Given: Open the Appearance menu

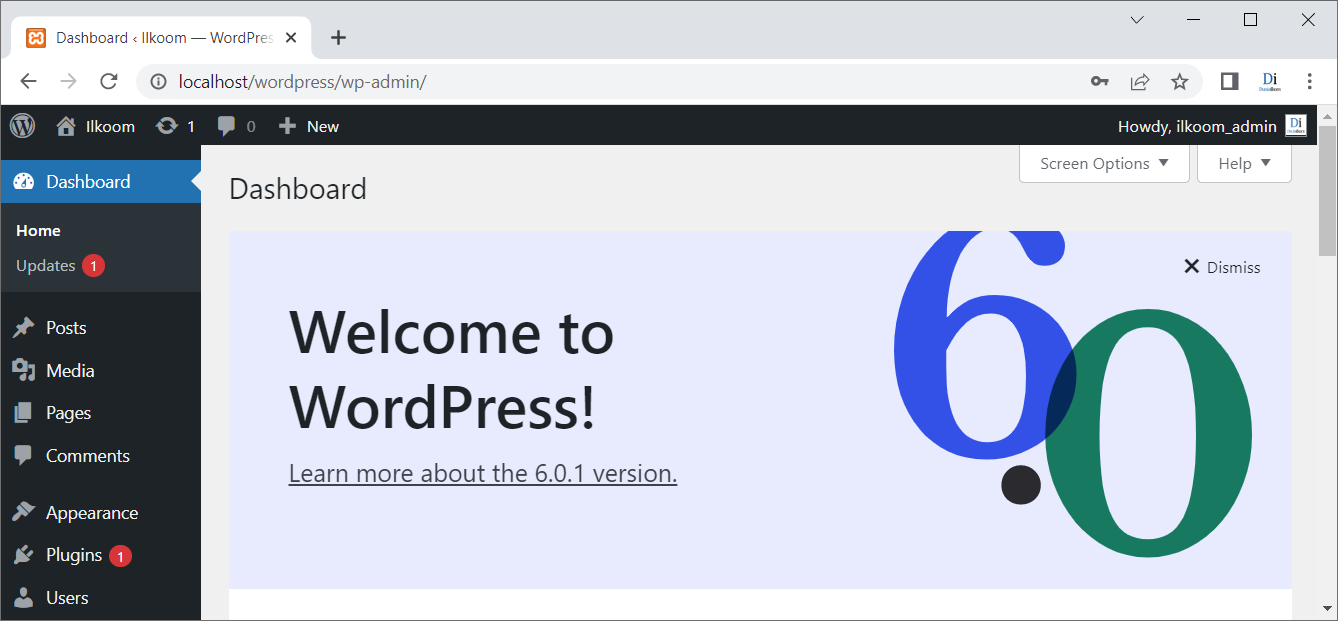Looking at the screenshot, I should click(100, 513).
